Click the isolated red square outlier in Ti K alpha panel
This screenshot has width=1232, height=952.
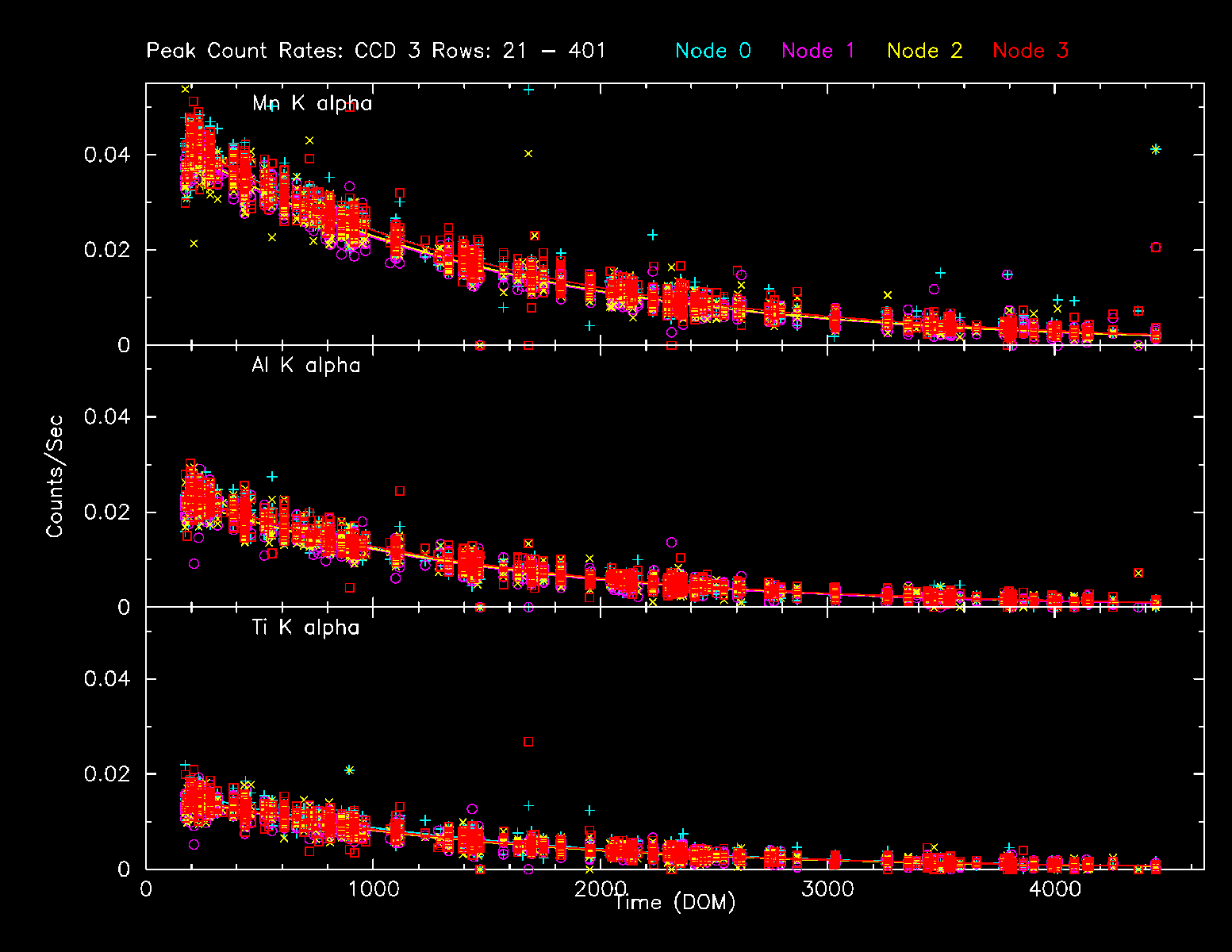click(528, 742)
